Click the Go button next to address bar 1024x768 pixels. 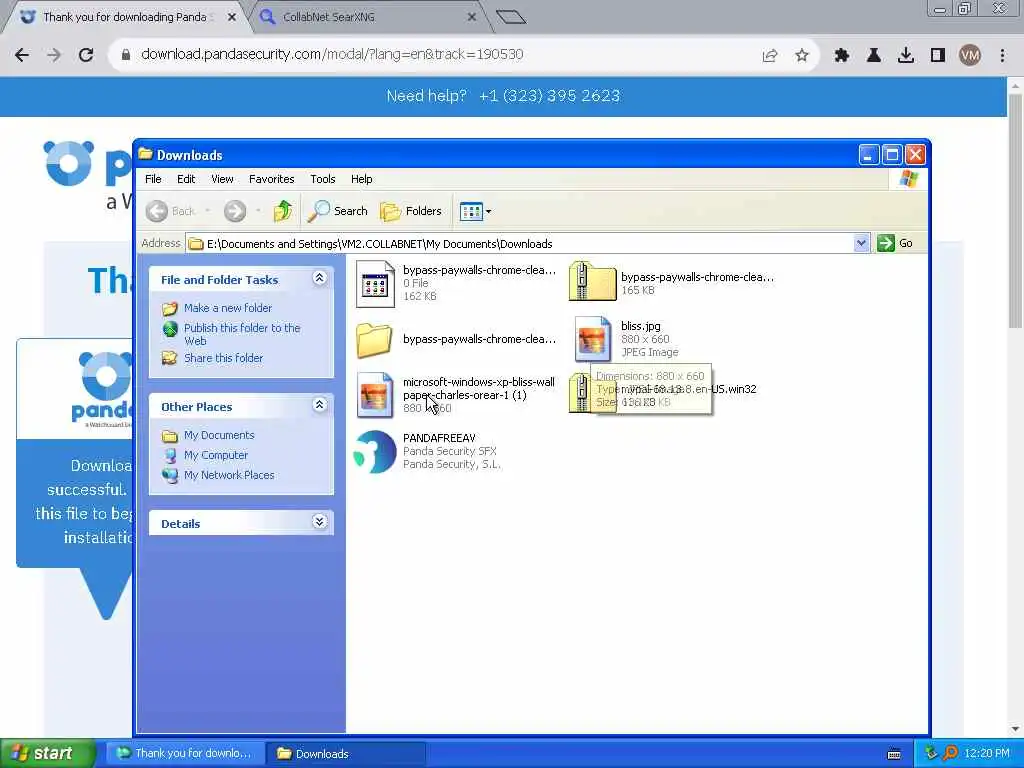pyautogui.click(x=895, y=243)
